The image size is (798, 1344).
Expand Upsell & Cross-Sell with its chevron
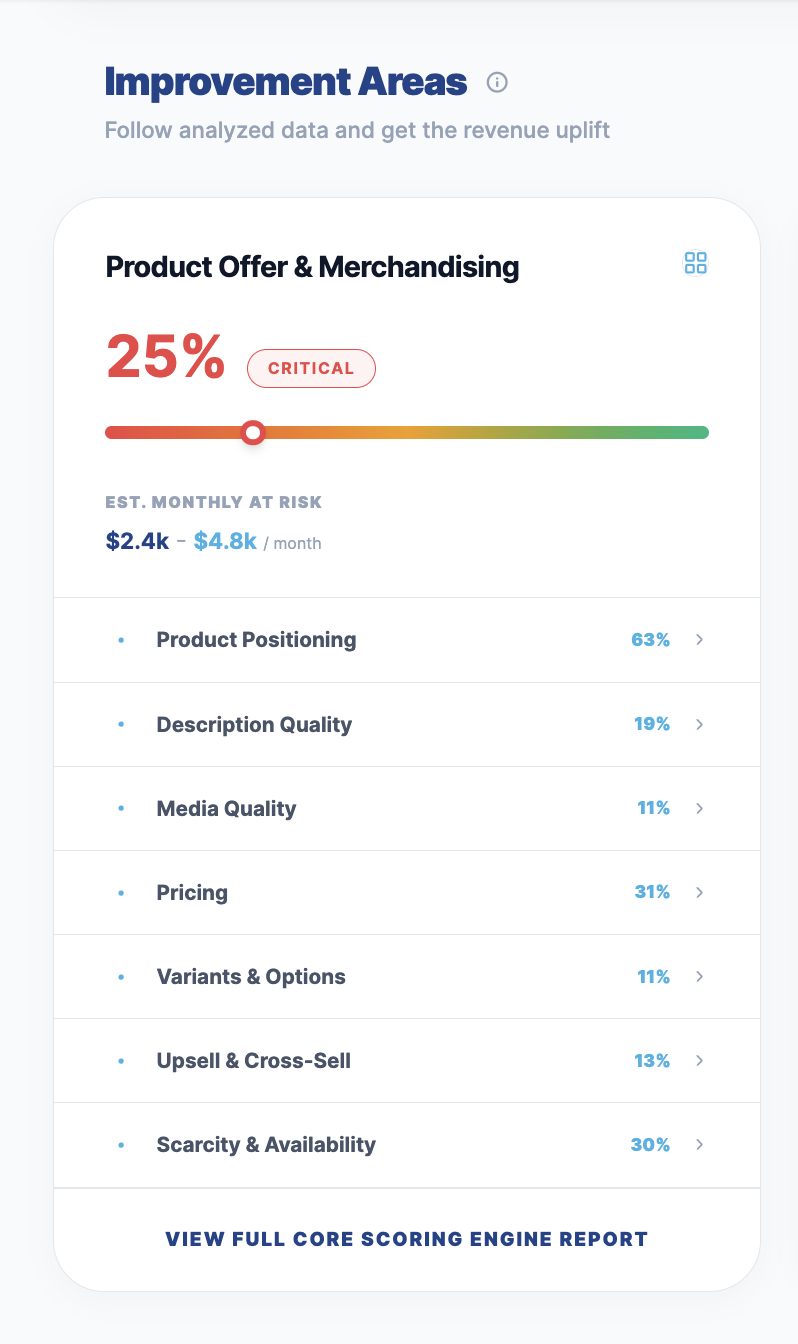[x=700, y=1060]
